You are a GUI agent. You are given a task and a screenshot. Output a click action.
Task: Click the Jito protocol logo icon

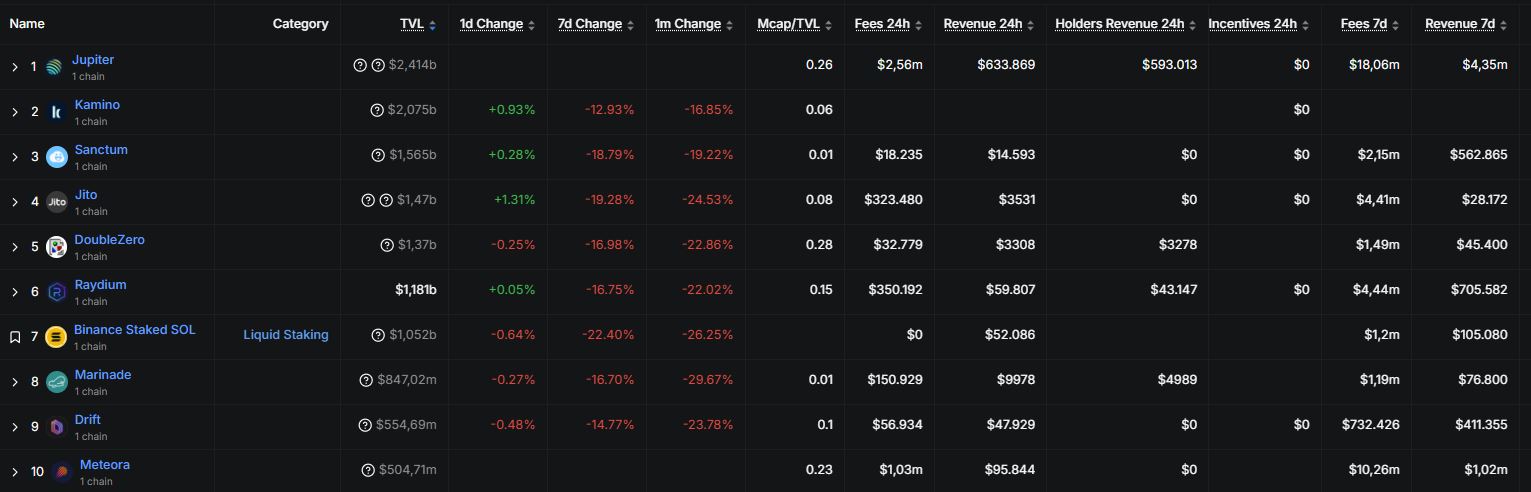tap(57, 202)
